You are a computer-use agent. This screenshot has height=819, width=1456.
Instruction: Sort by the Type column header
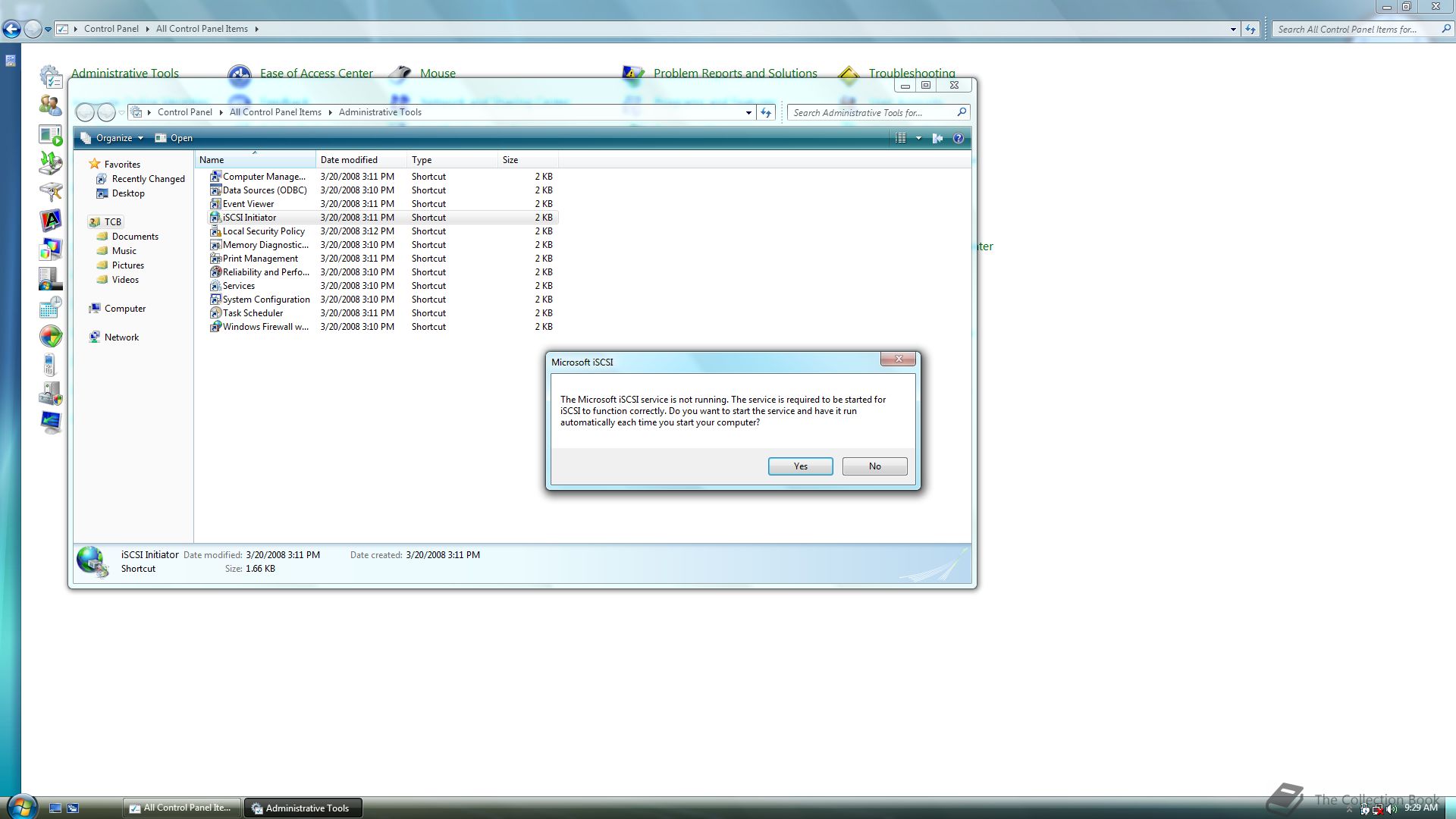tap(452, 160)
